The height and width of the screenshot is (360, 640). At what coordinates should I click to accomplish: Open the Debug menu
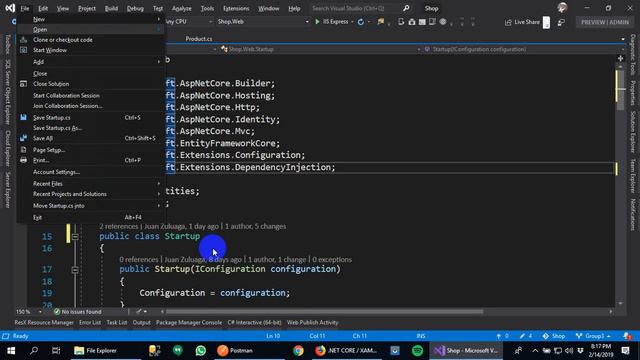click(135, 8)
